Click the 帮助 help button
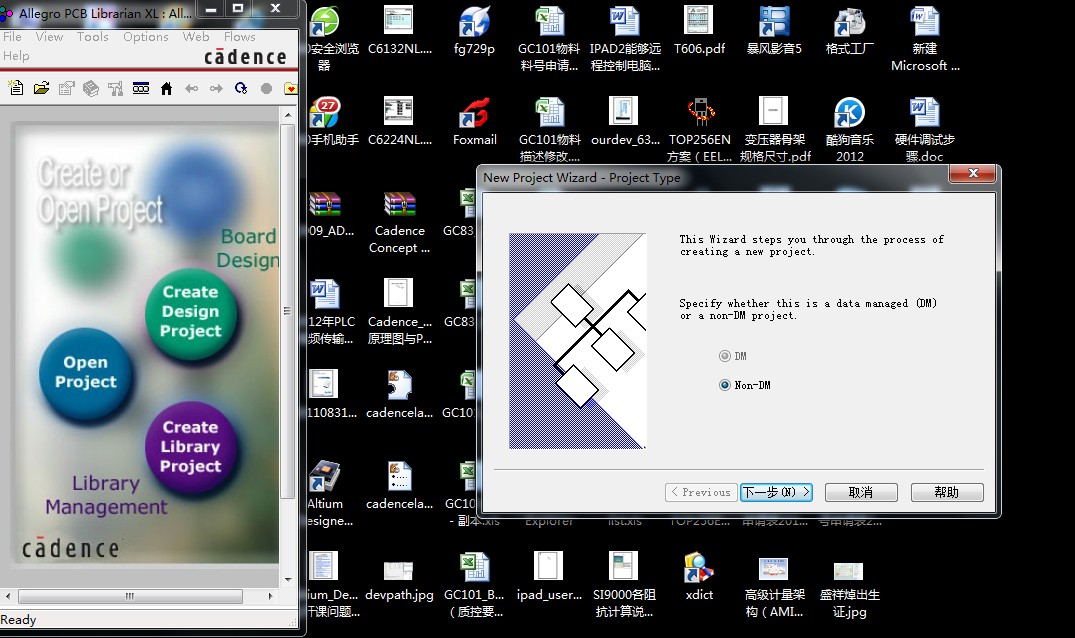Image resolution: width=1075 pixels, height=638 pixels. pyautogui.click(x=947, y=492)
